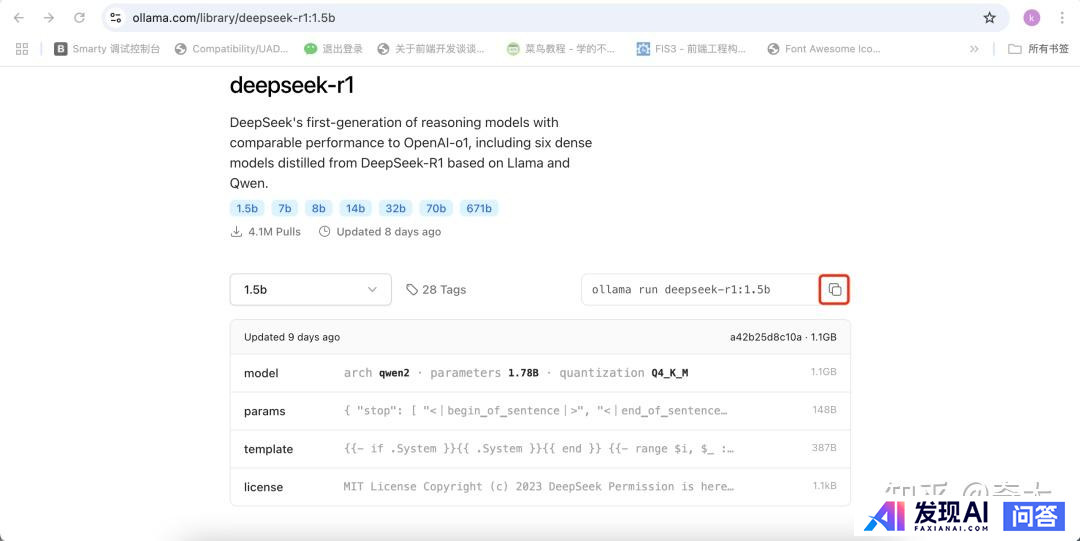Select the 7b model size tag
The width and height of the screenshot is (1080, 541).
(x=285, y=208)
